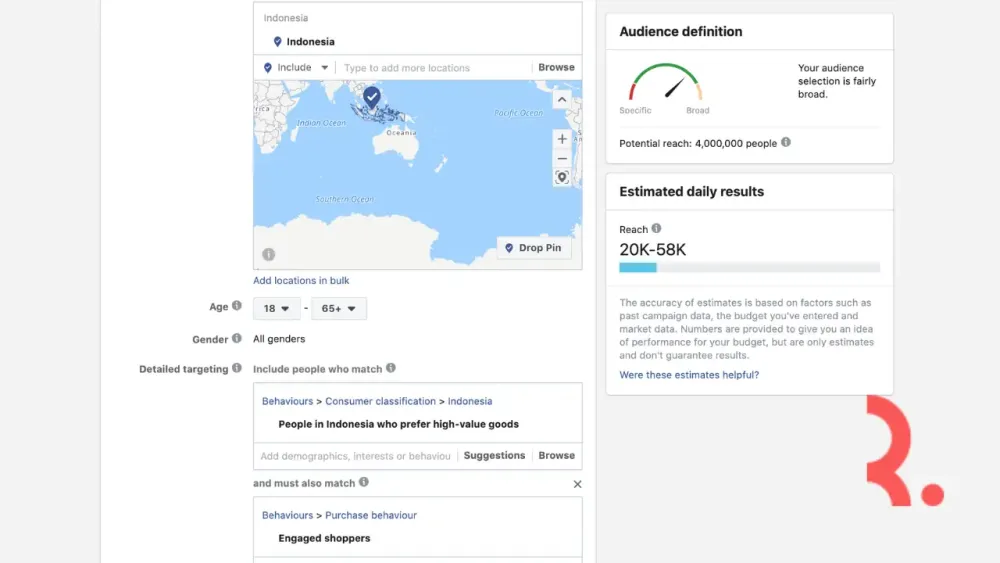This screenshot has width=1000, height=563.
Task: Click Browse next to the locations field
Action: (556, 67)
